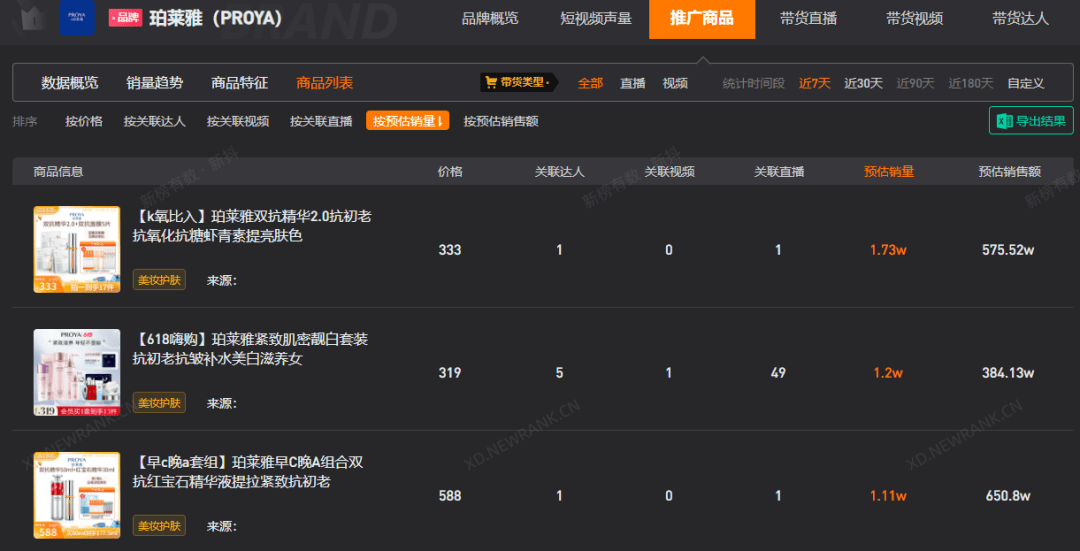1080x551 pixels.
Task: Click price value 319
Action: tap(450, 373)
